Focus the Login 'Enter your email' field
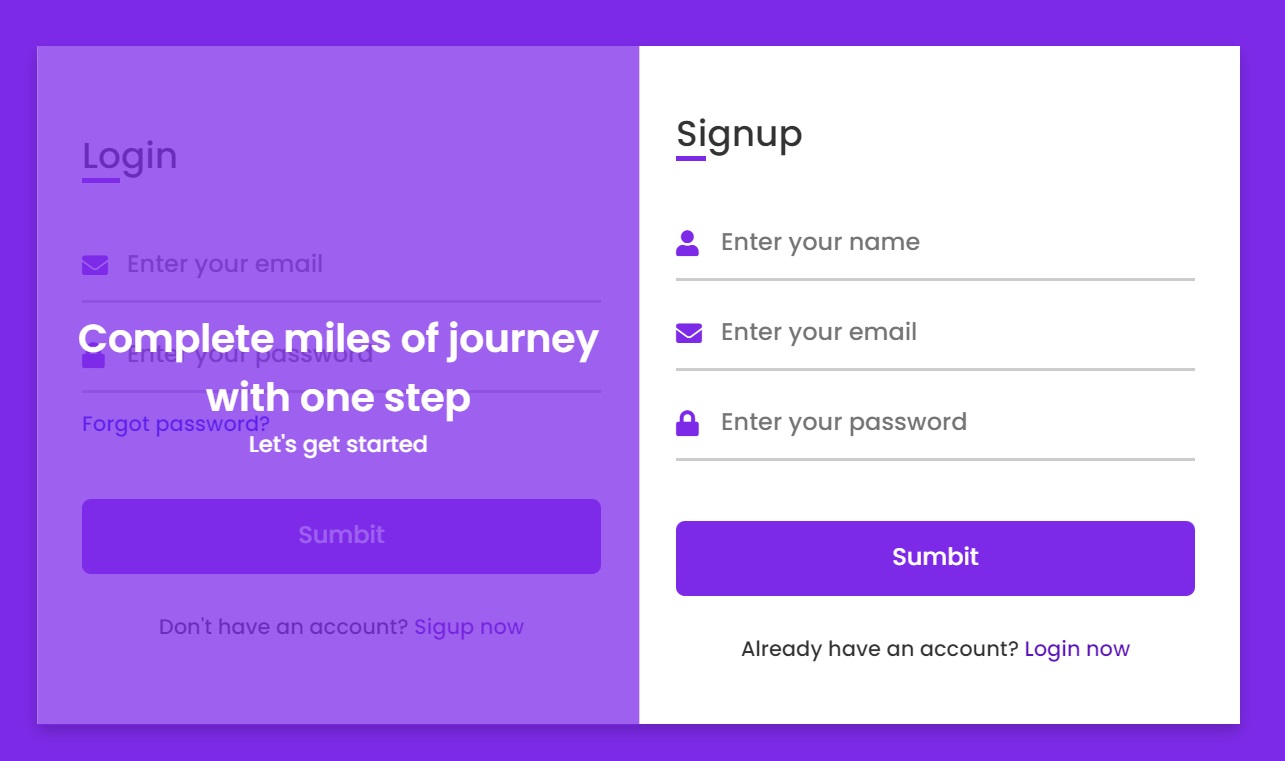The width and height of the screenshot is (1285, 761). tap(341, 265)
